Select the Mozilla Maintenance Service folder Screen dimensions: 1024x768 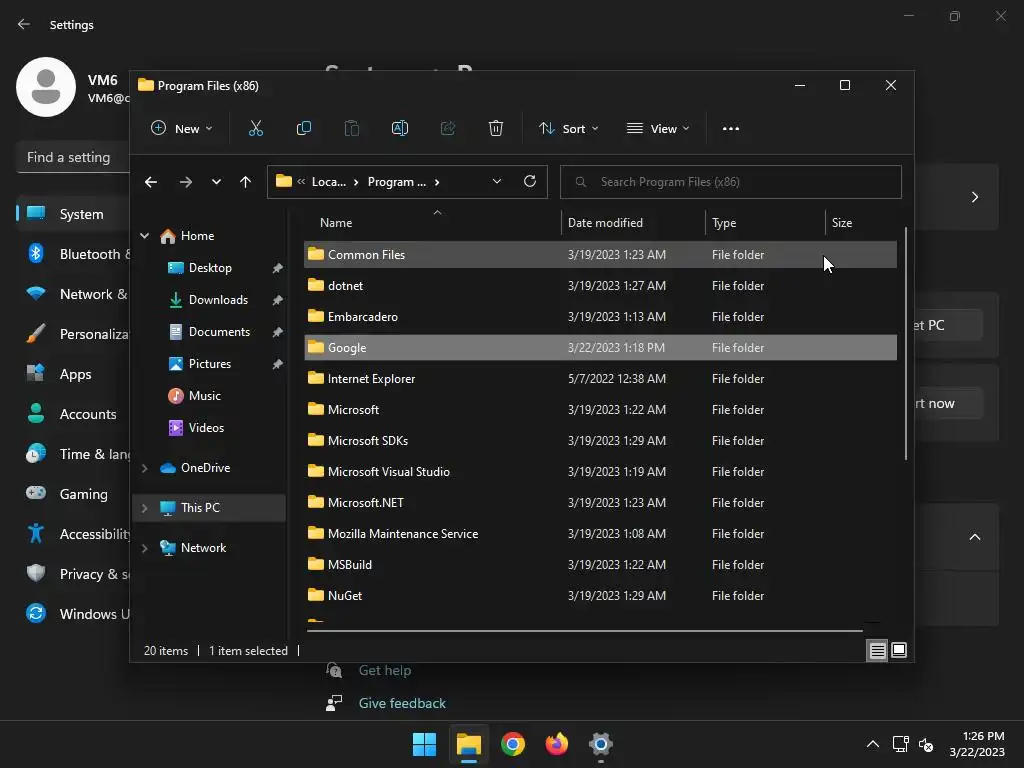[600, 534]
